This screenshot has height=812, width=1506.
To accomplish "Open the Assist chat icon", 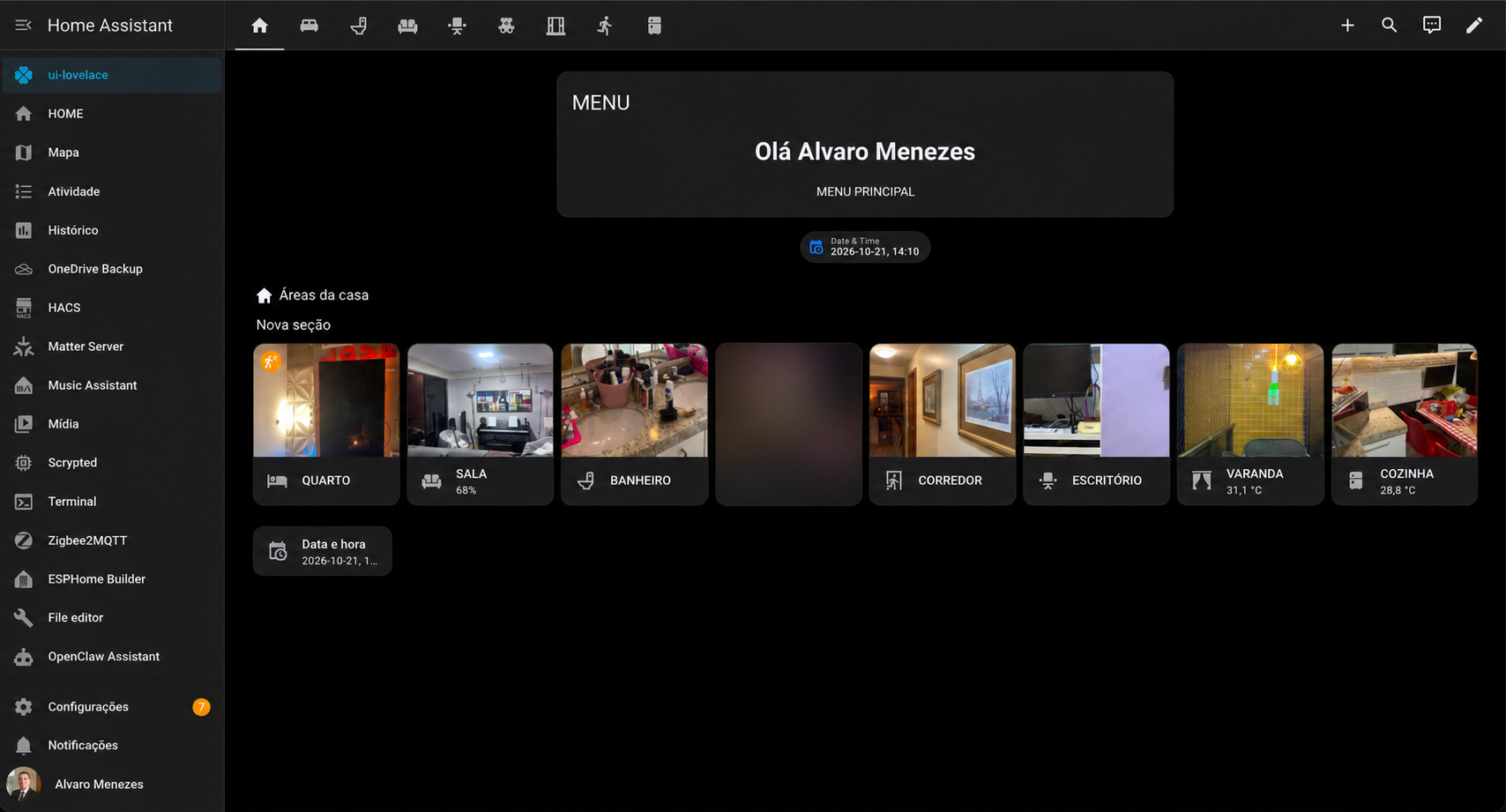I will pyautogui.click(x=1432, y=26).
